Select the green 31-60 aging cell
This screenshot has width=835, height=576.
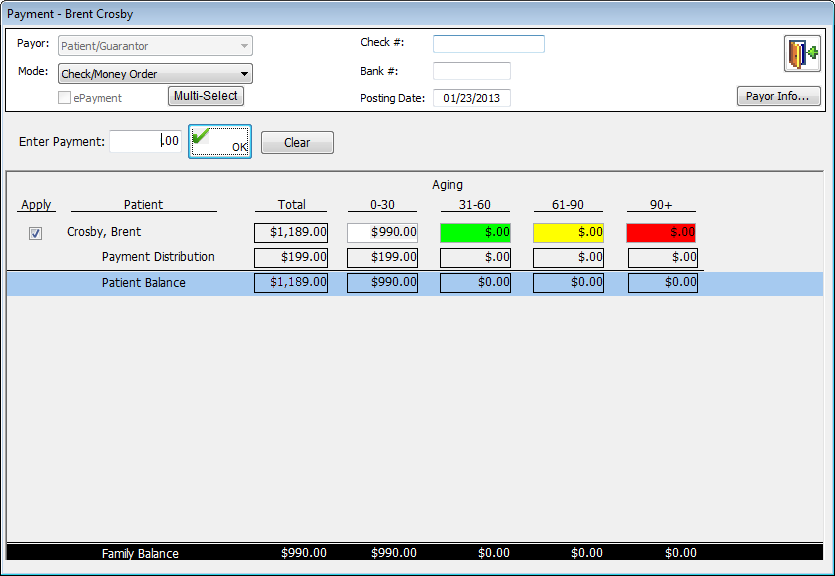(475, 232)
